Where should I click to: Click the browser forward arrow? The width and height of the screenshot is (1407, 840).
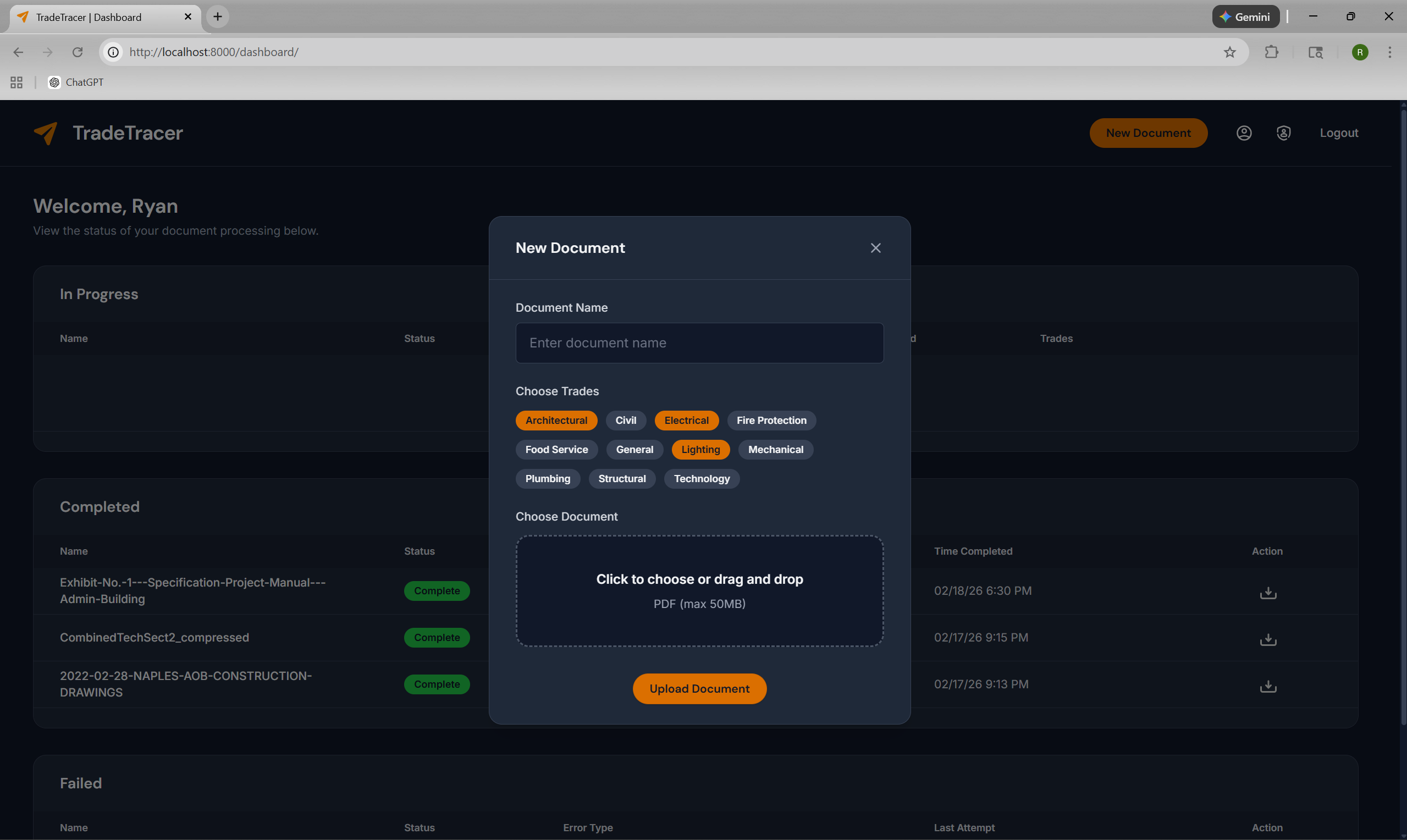(47, 52)
